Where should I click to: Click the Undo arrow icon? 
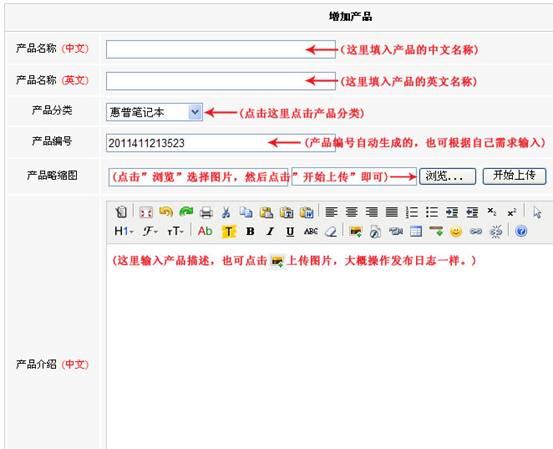(x=166, y=212)
